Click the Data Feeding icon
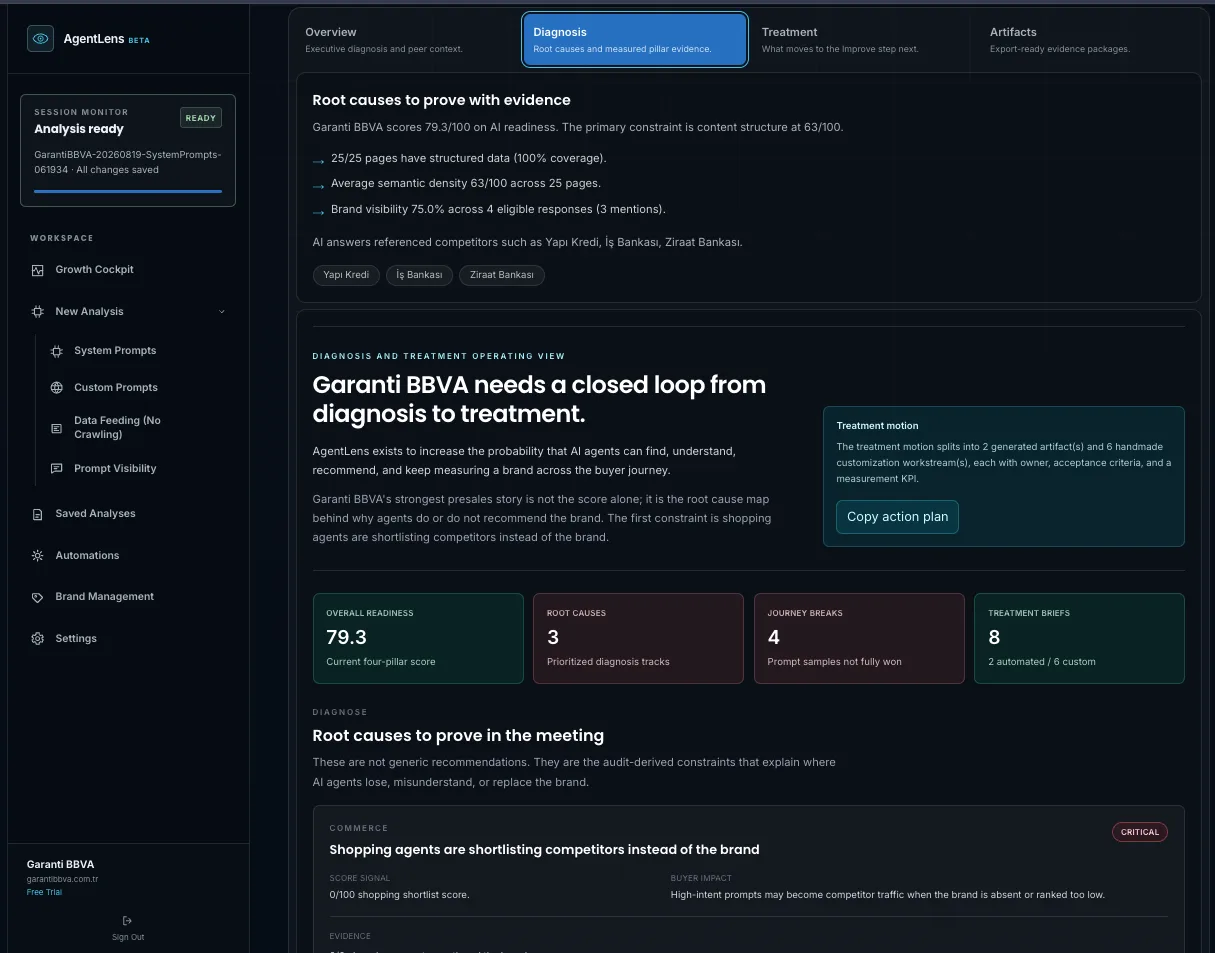Screen dimensions: 1215x953 click(56, 428)
